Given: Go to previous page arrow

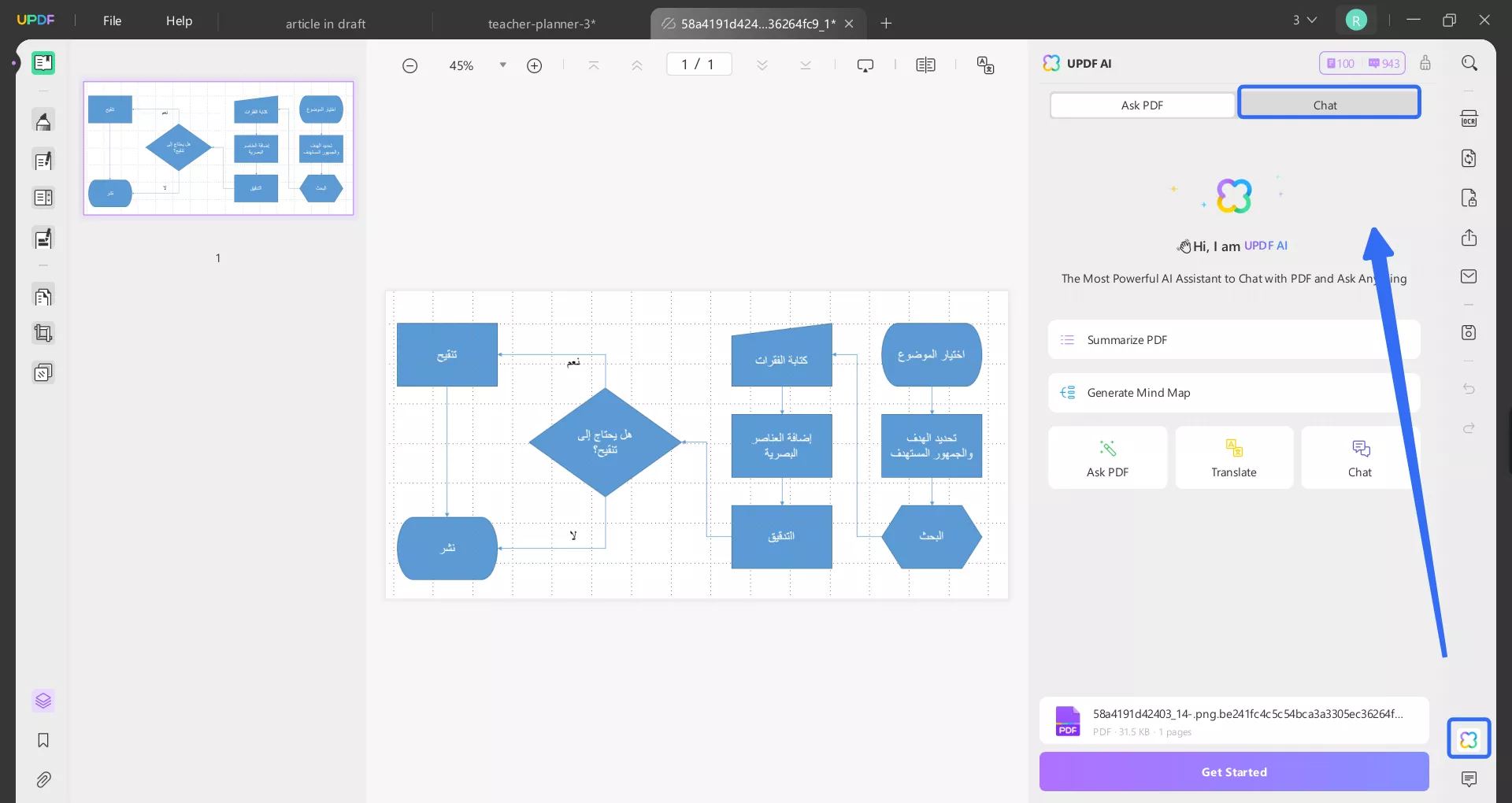Looking at the screenshot, I should [x=636, y=65].
